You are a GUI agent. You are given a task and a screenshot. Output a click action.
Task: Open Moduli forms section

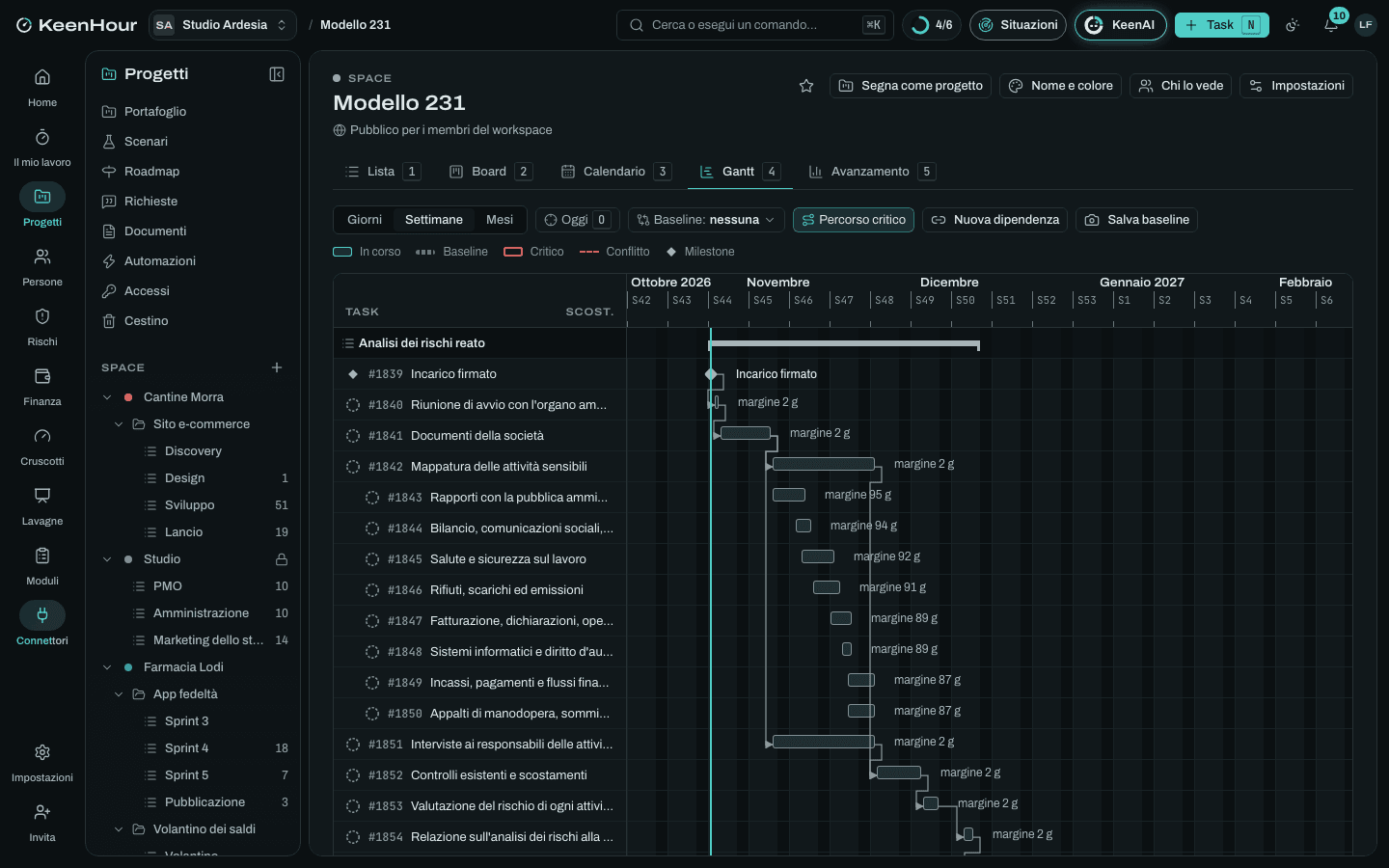click(x=42, y=566)
